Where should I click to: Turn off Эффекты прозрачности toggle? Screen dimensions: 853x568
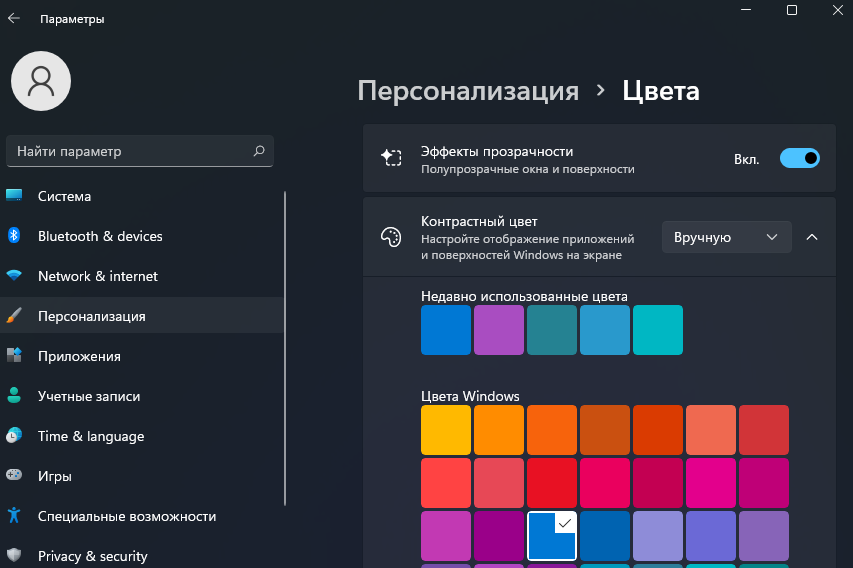pyautogui.click(x=800, y=158)
